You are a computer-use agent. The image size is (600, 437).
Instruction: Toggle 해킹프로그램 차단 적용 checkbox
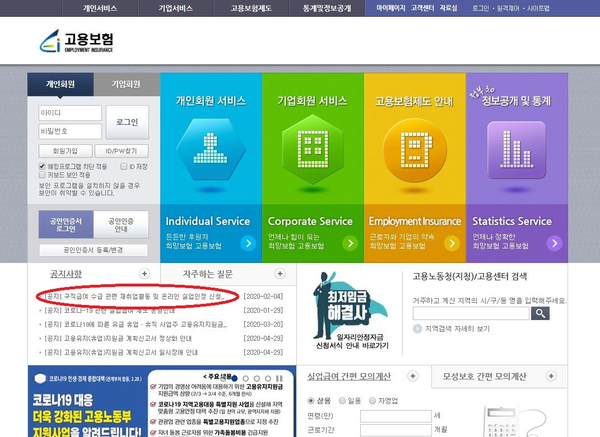point(42,166)
